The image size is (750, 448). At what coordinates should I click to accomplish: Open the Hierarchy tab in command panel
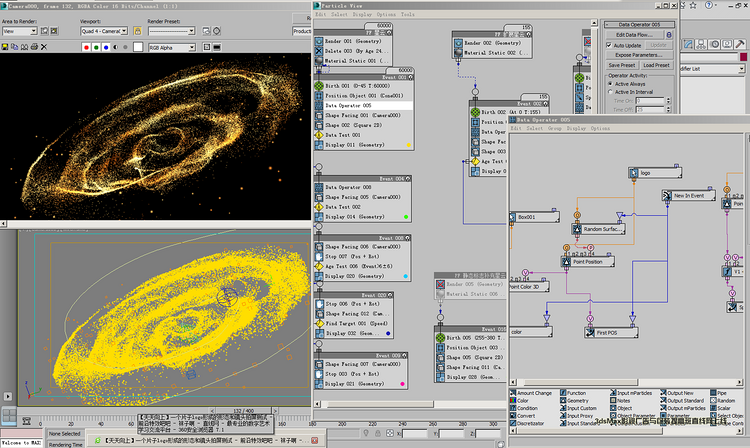(x=701, y=44)
